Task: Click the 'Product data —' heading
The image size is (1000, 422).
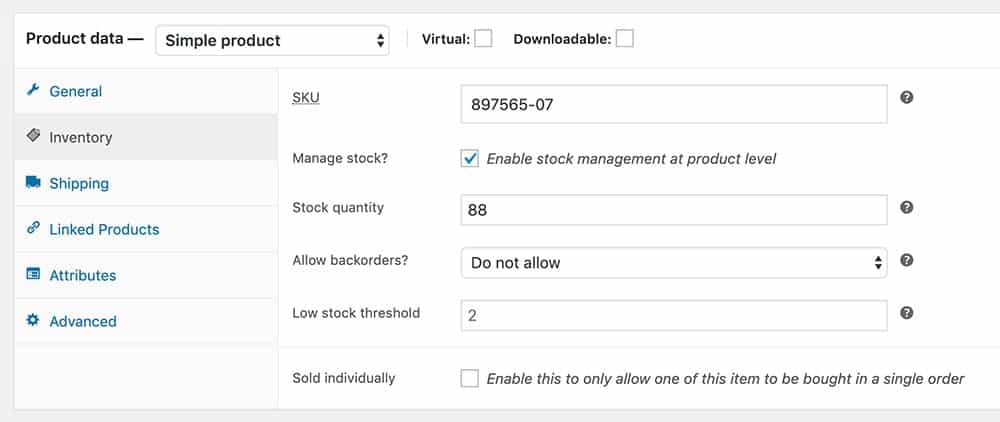Action: (x=85, y=38)
